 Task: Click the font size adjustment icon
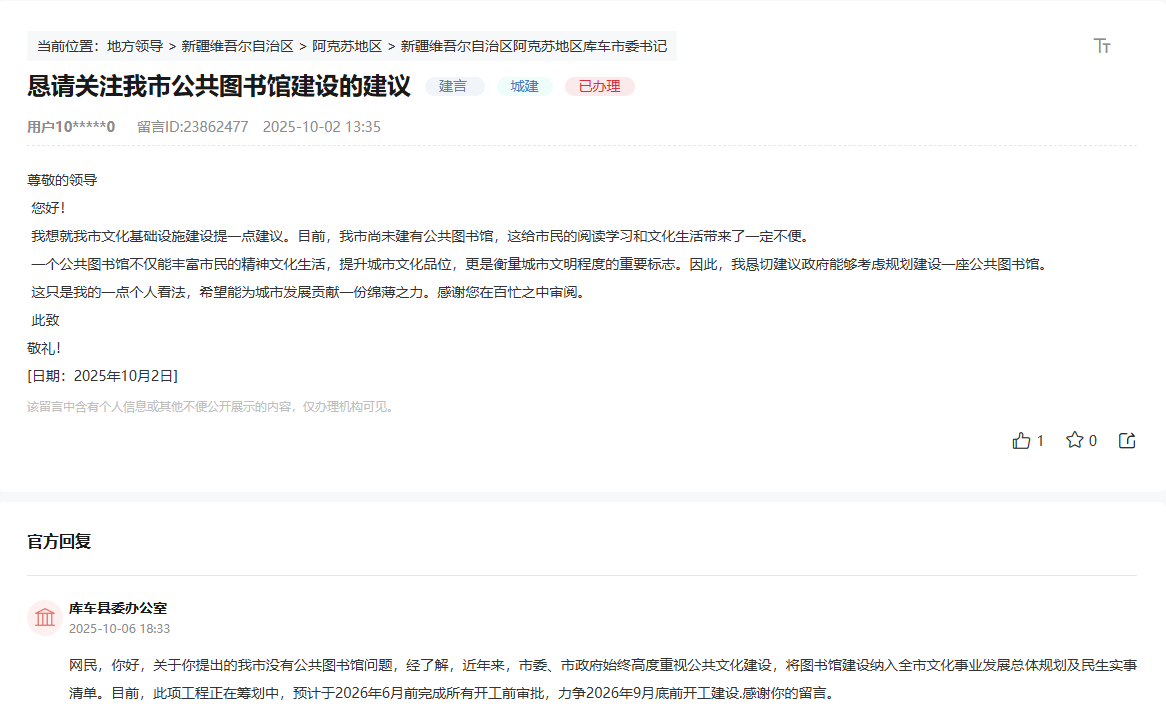pos(1102,46)
